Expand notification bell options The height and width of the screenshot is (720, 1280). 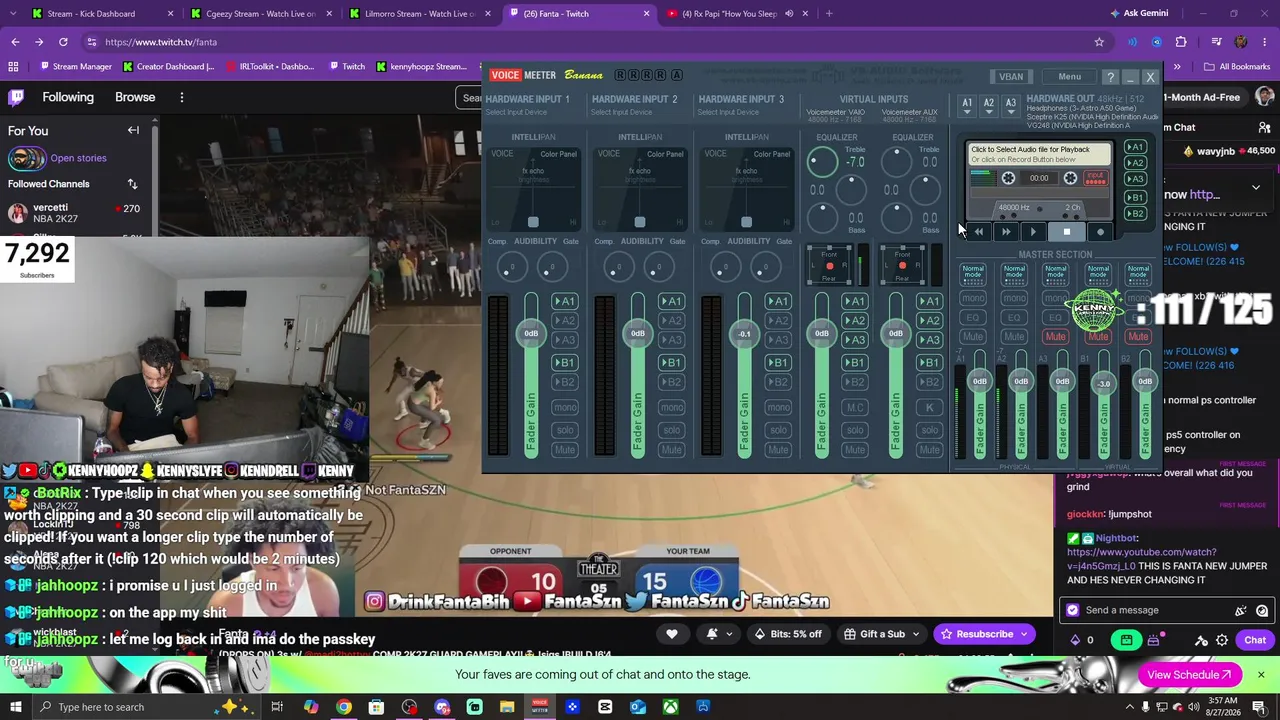729,634
